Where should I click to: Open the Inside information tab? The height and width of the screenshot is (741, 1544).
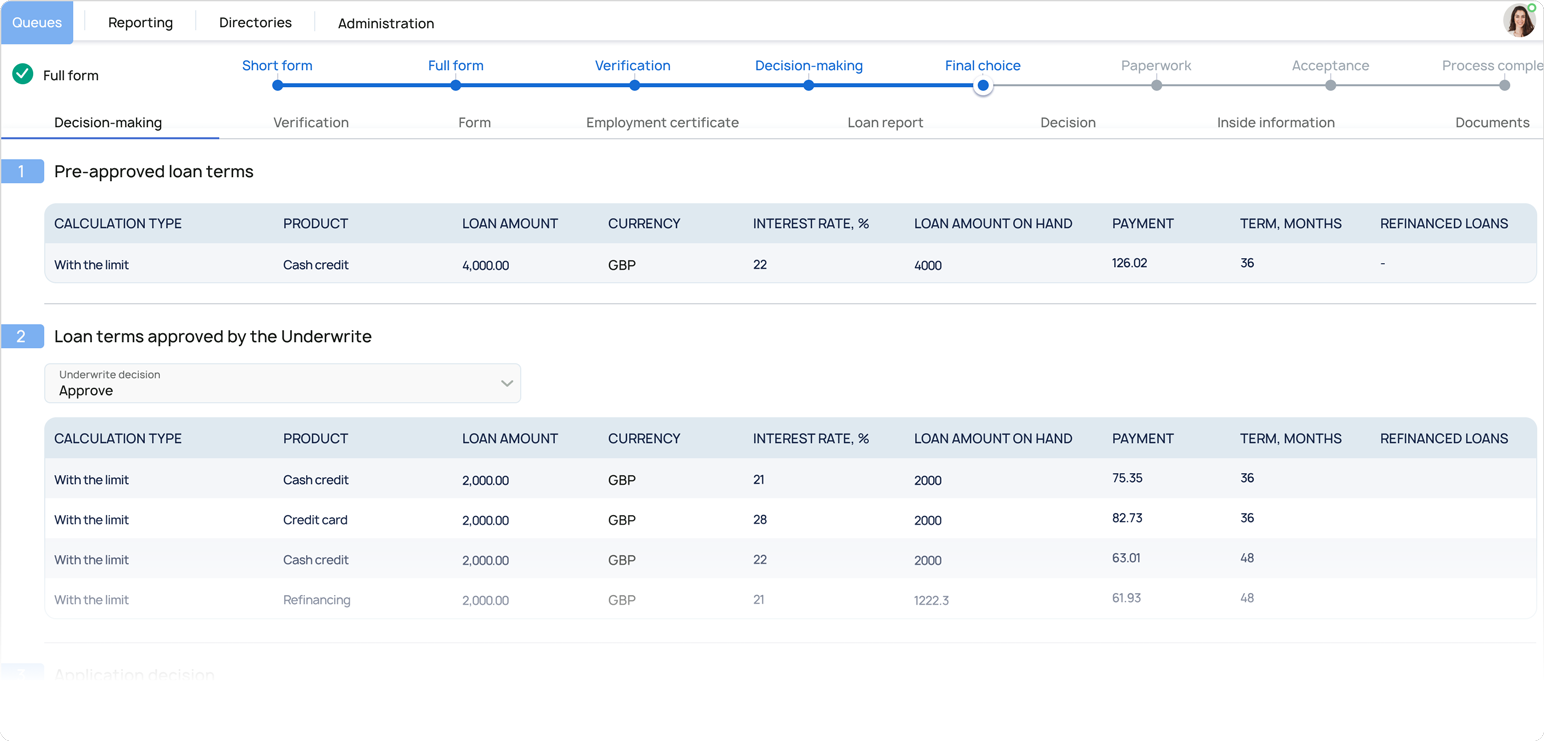[x=1275, y=123]
